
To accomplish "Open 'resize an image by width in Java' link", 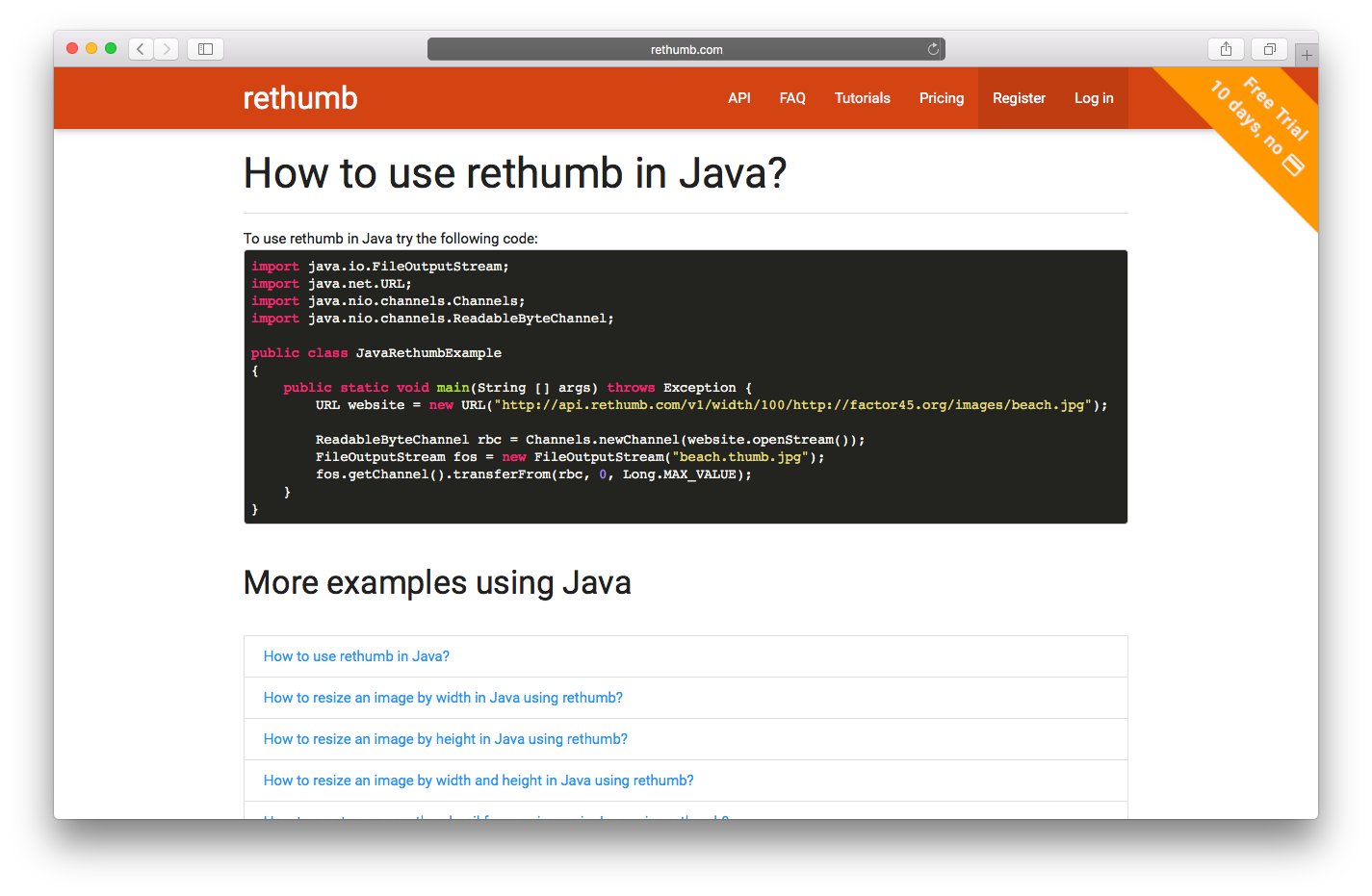I will pyautogui.click(x=443, y=698).
